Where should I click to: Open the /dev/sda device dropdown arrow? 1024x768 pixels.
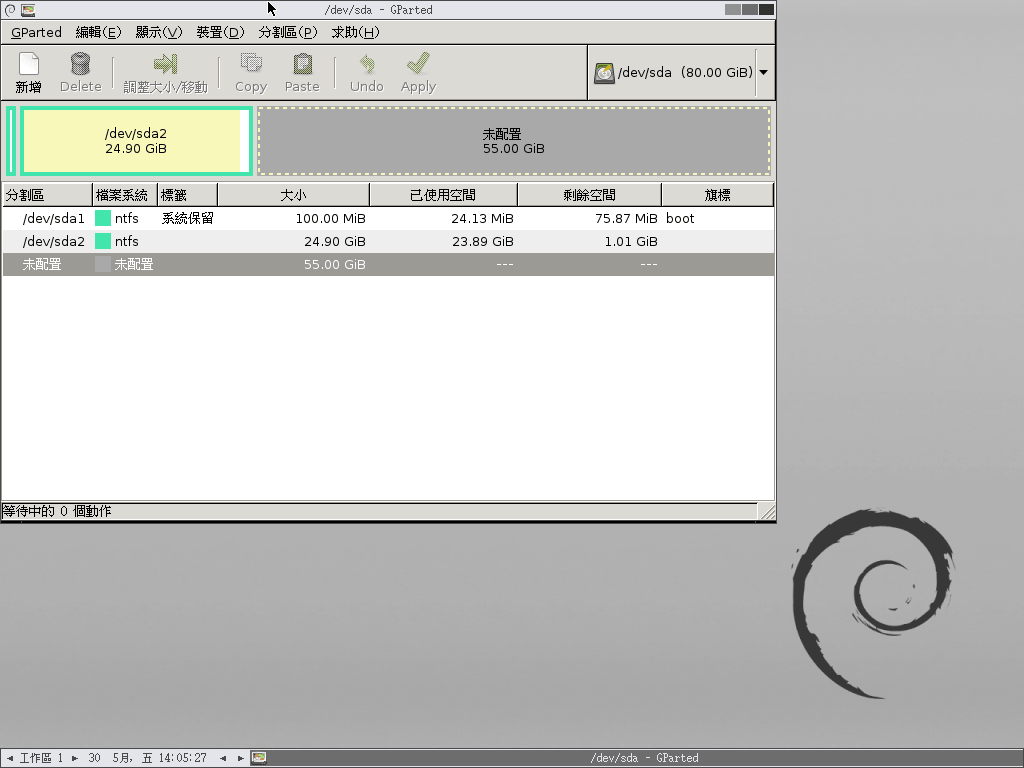[764, 73]
